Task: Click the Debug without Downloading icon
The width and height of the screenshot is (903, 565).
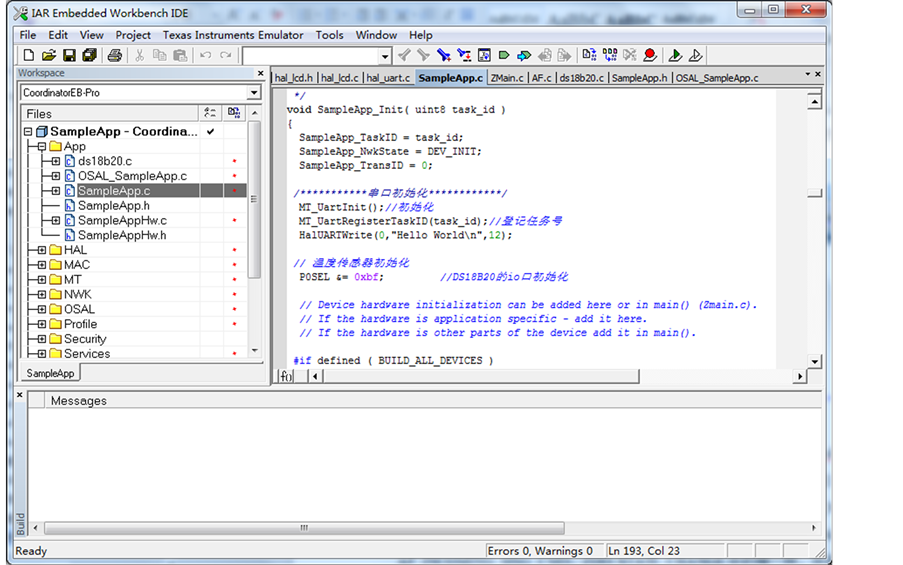Action: tap(696, 56)
